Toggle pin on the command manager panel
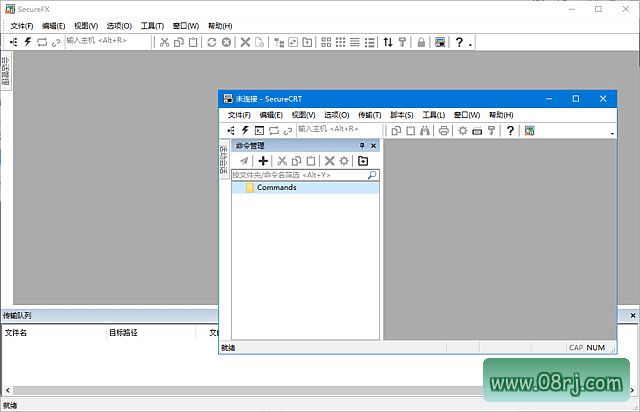640x412 pixels. point(361,146)
